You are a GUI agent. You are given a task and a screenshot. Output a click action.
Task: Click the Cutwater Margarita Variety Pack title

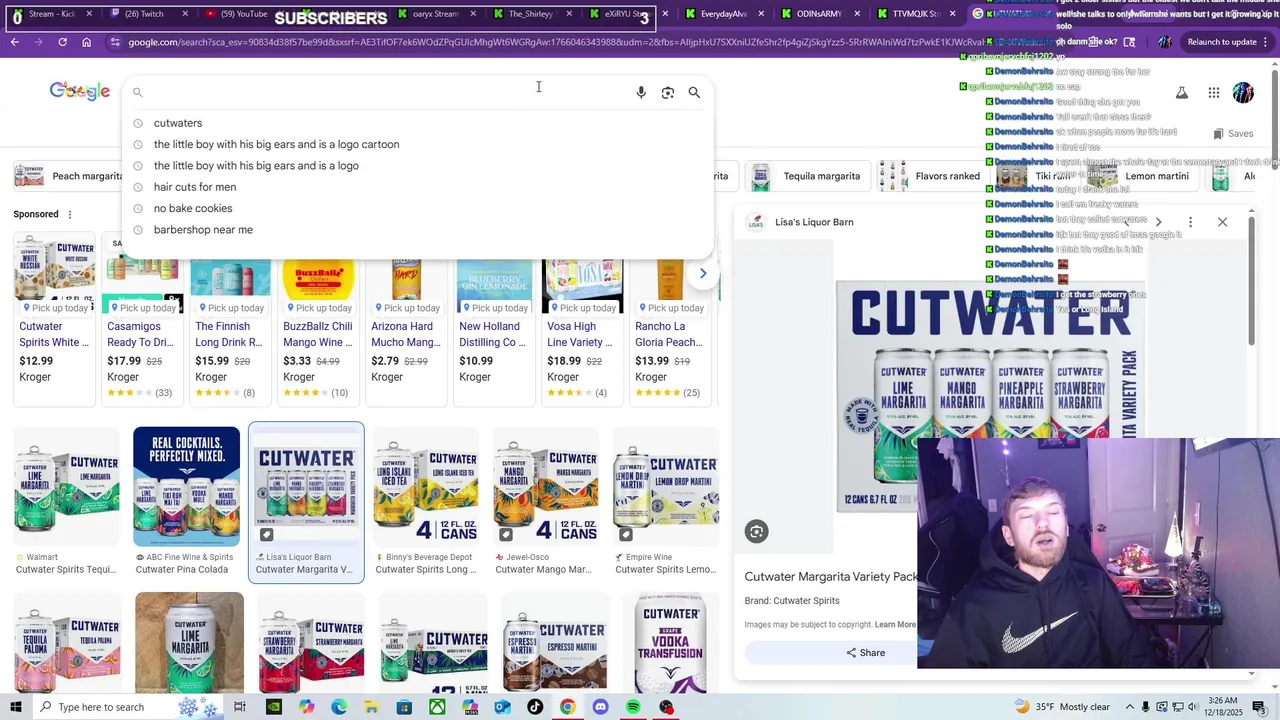pyautogui.click(x=831, y=577)
